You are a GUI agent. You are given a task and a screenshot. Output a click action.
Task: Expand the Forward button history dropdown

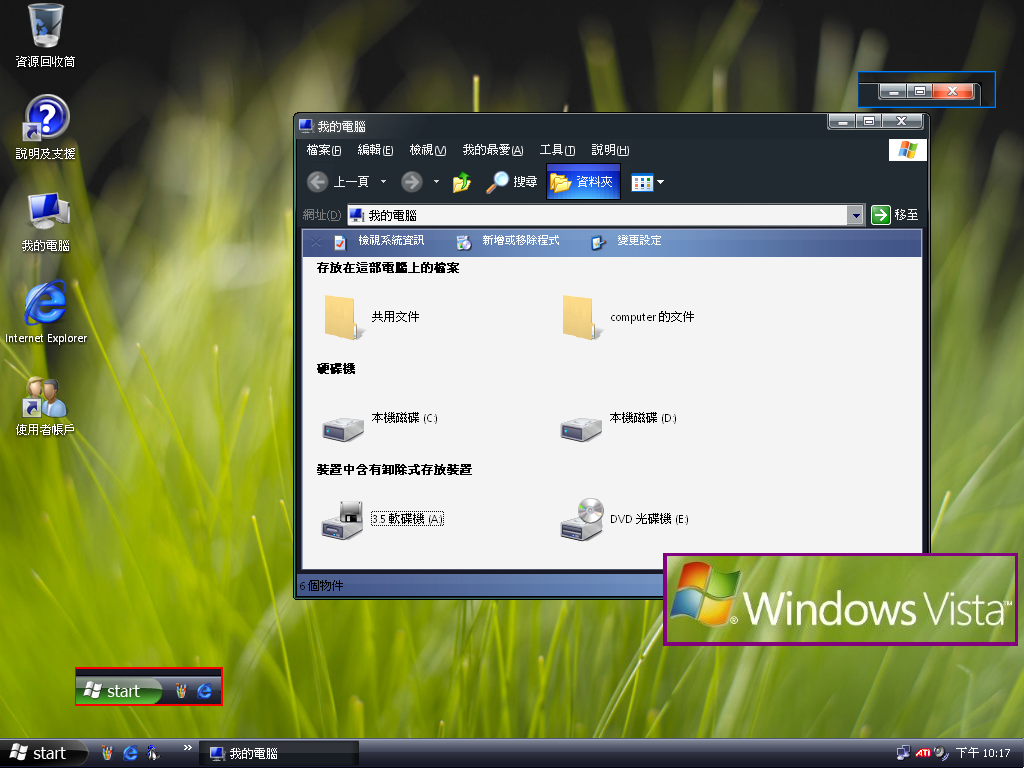click(434, 182)
